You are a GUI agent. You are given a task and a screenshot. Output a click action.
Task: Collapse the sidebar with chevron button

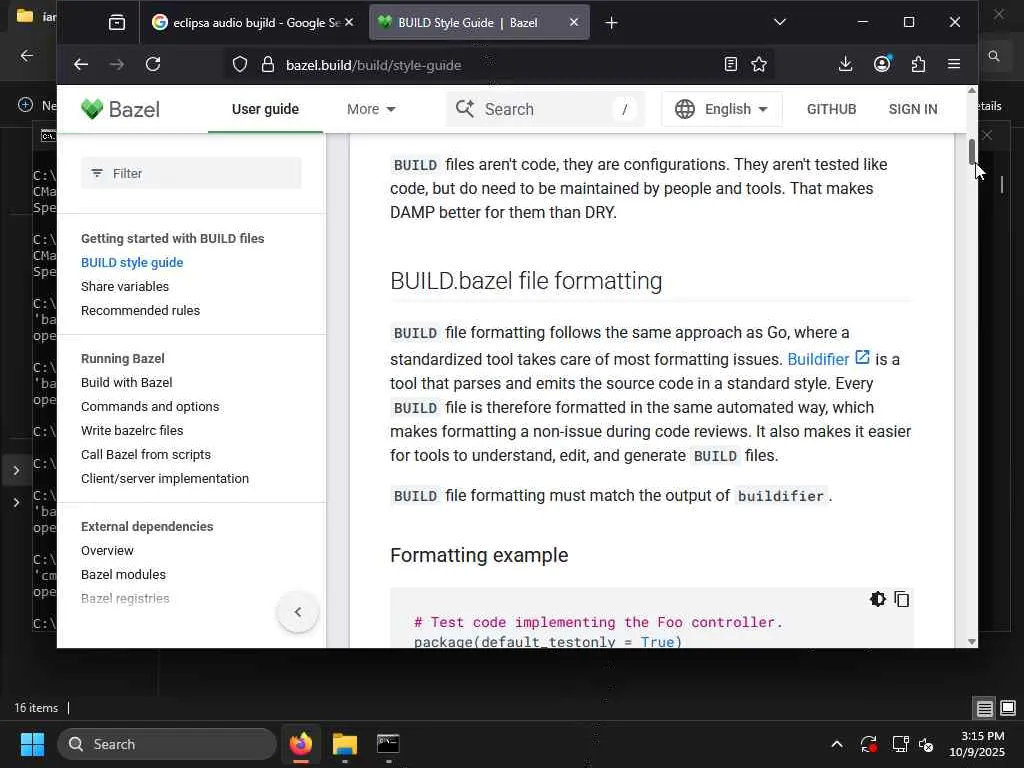[x=298, y=613]
